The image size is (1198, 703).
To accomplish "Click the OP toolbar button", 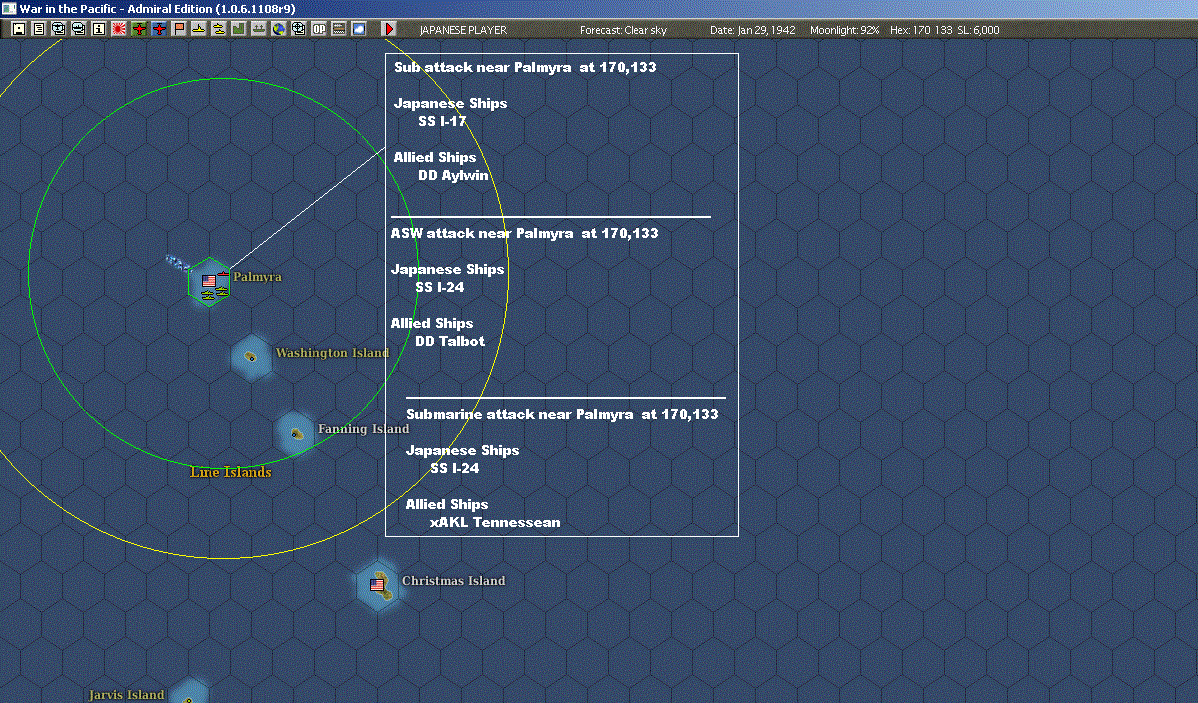I will (x=319, y=29).
